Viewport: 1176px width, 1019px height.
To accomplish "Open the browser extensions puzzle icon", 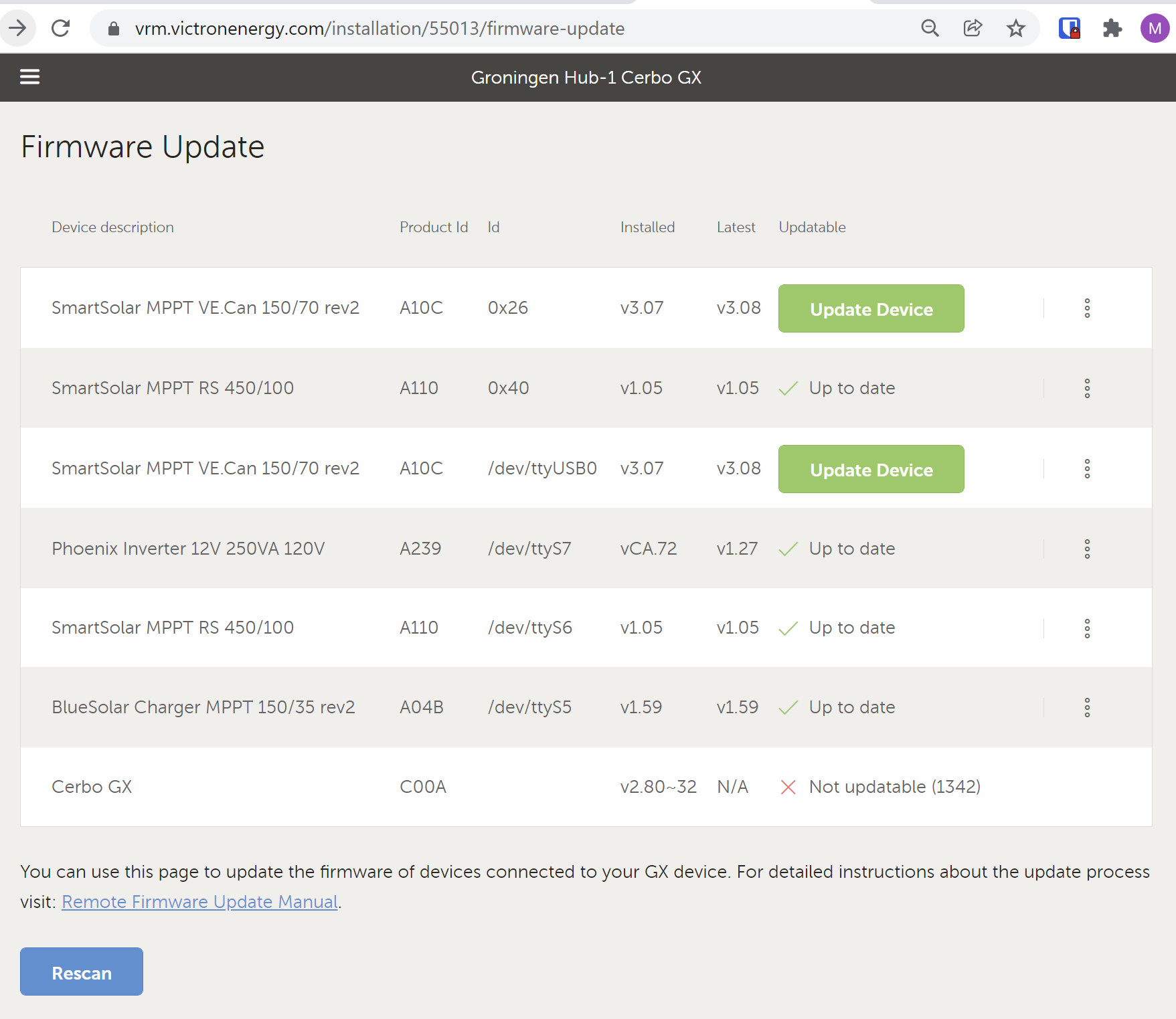I will [1112, 28].
